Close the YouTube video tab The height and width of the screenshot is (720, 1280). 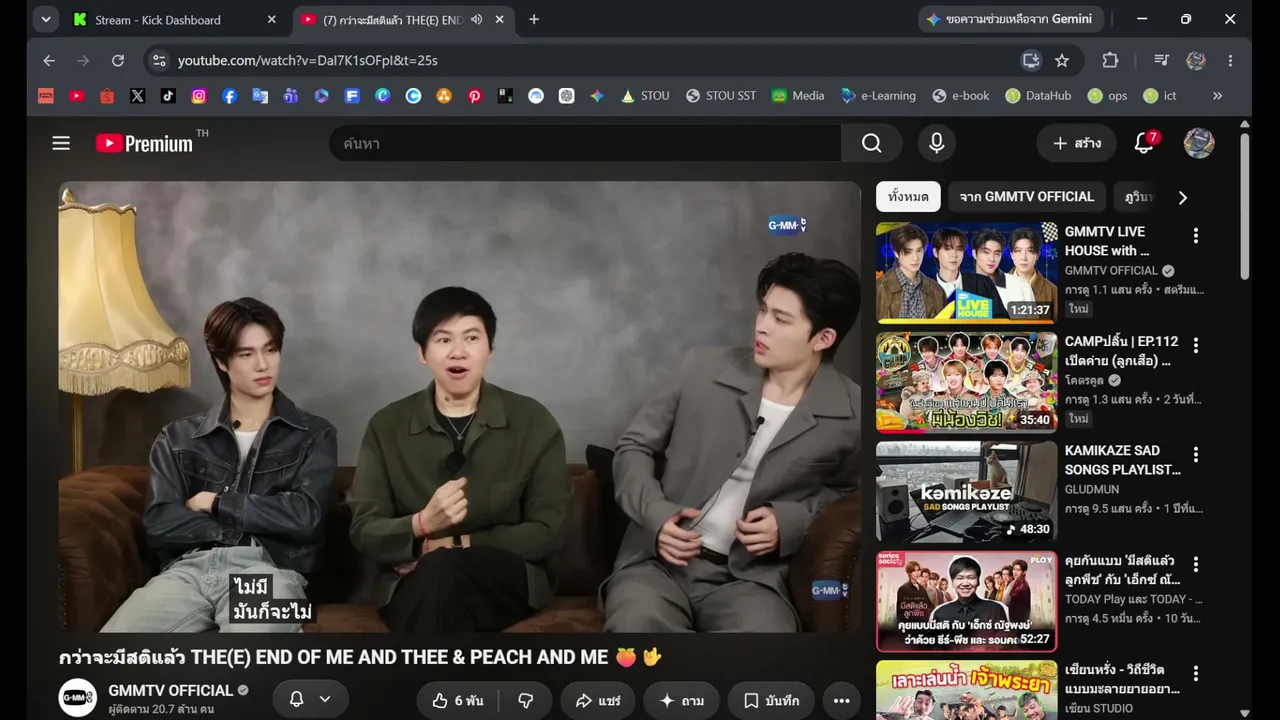click(x=500, y=20)
